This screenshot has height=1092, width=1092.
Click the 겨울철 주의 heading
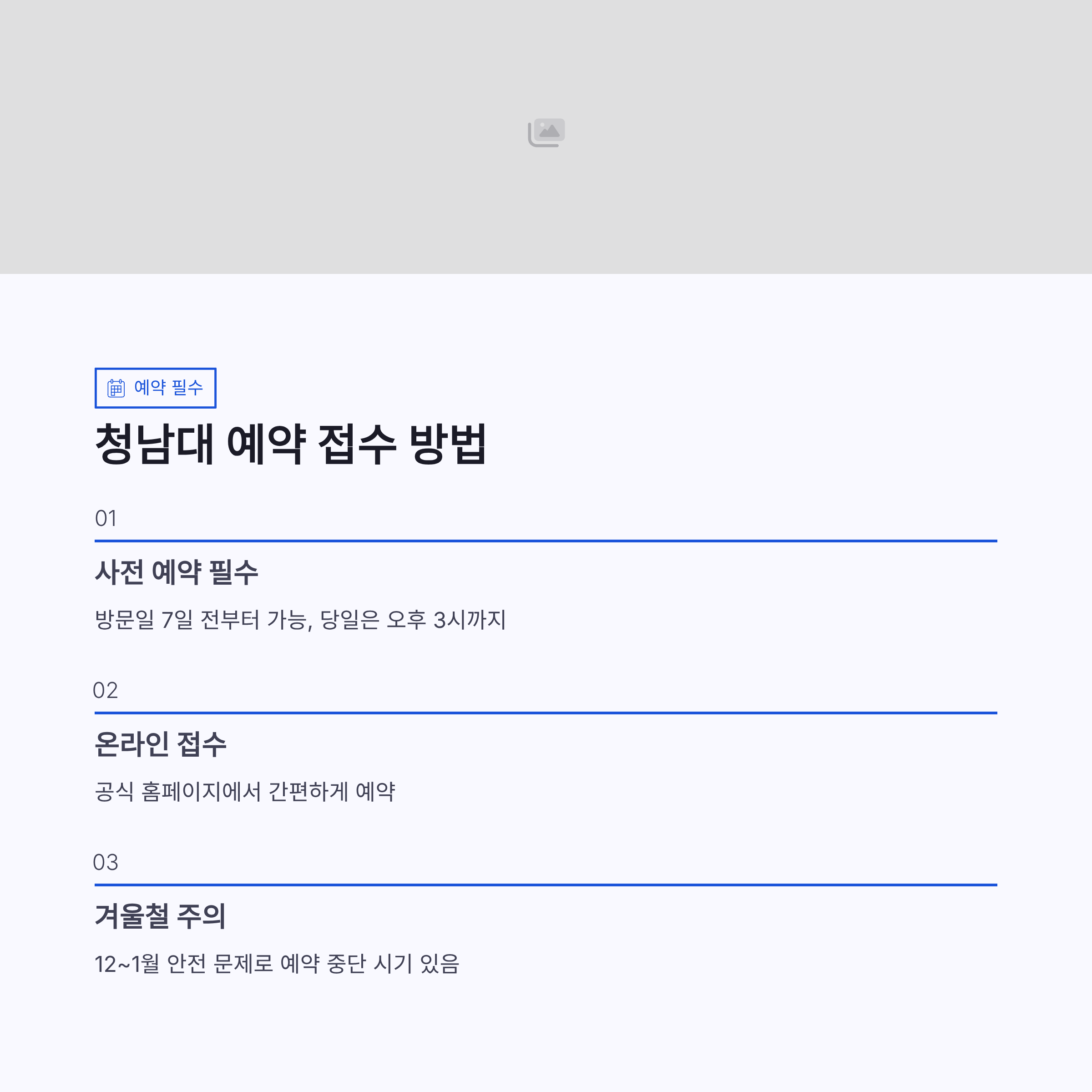pyautogui.click(x=161, y=915)
